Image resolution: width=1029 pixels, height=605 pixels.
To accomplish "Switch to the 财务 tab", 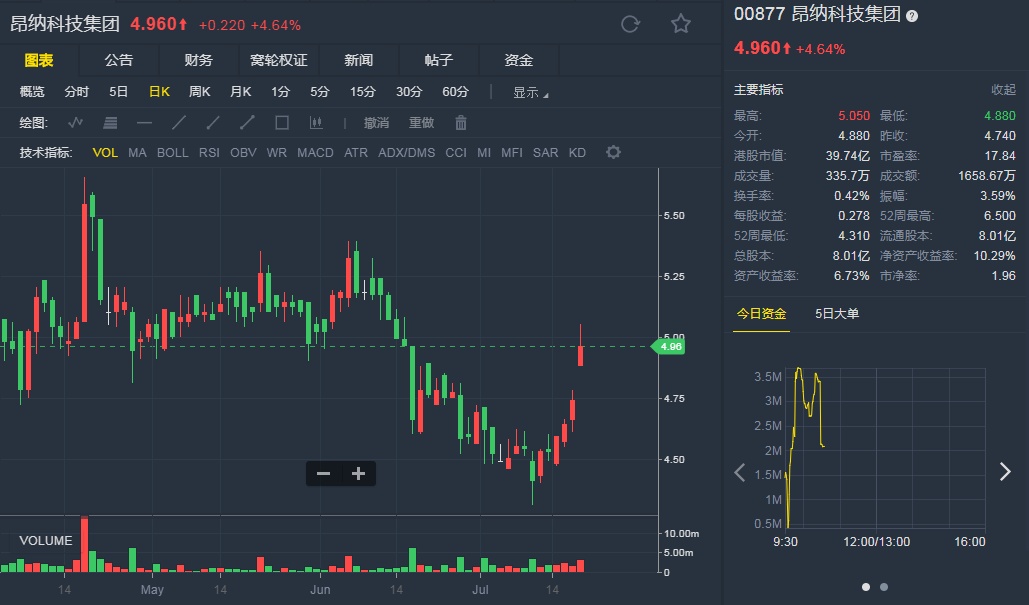I will pyautogui.click(x=199, y=60).
